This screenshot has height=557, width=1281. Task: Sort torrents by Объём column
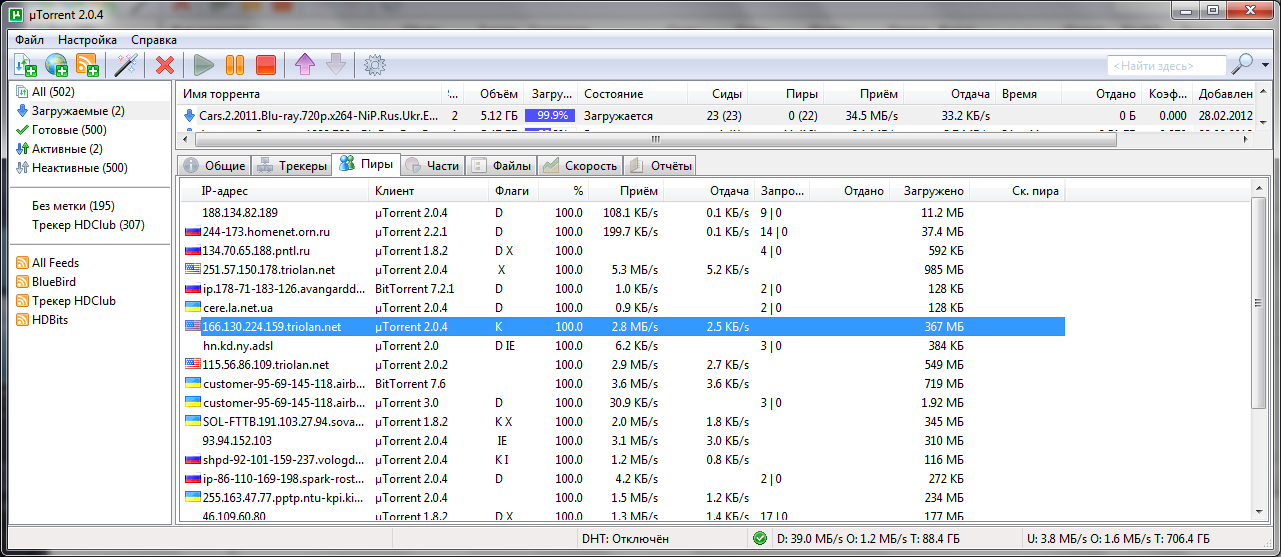(494, 94)
